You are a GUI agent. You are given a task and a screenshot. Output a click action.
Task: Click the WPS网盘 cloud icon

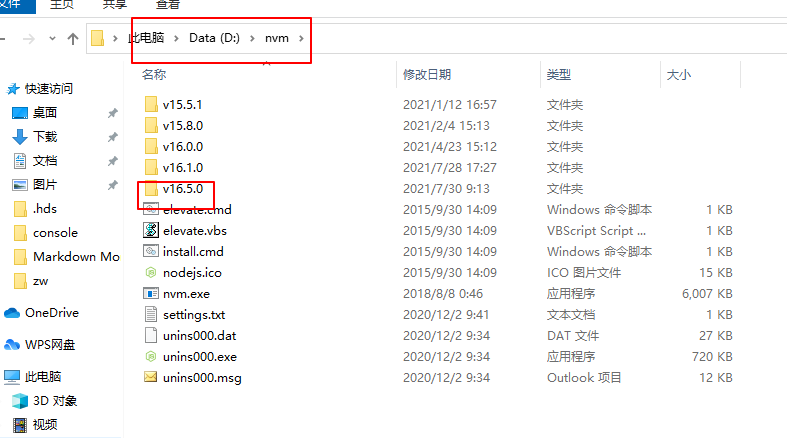coord(12,345)
